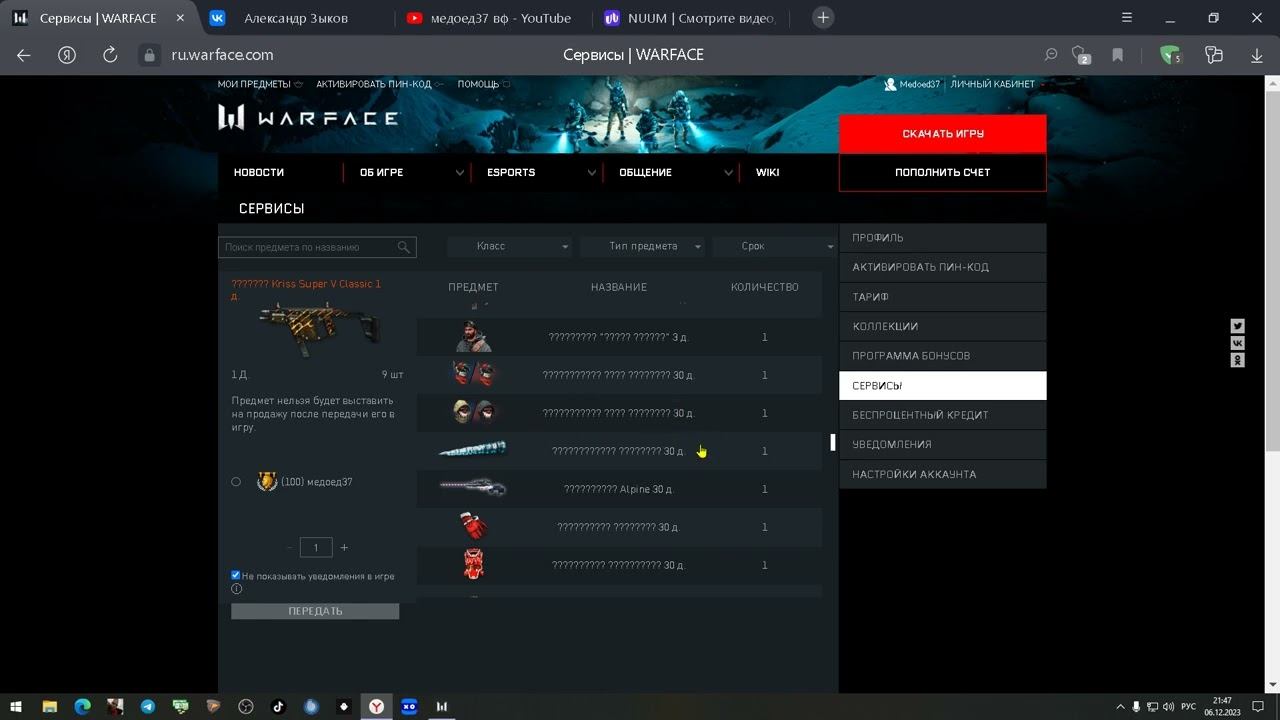Image resolution: width=1280 pixels, height=720 pixels.
Task: Switch to Александр Зыков VK tab
Action: click(x=296, y=18)
